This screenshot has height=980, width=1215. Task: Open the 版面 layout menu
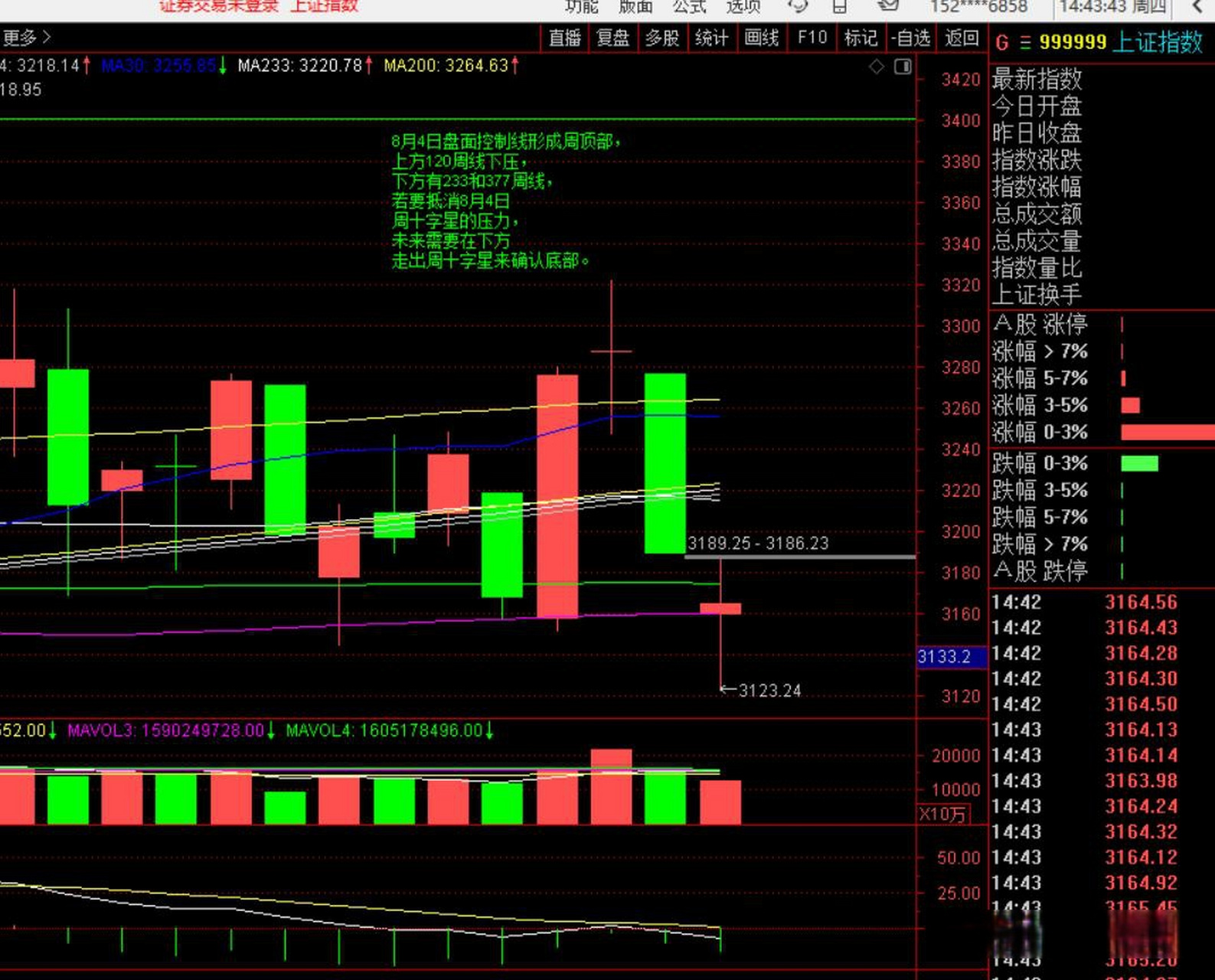[x=635, y=6]
